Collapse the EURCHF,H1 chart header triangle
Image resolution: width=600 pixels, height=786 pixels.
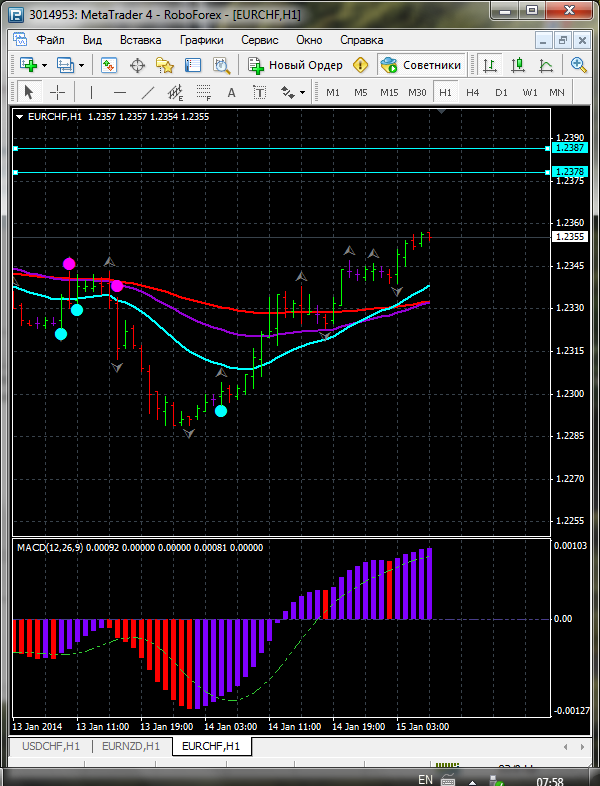coord(20,117)
